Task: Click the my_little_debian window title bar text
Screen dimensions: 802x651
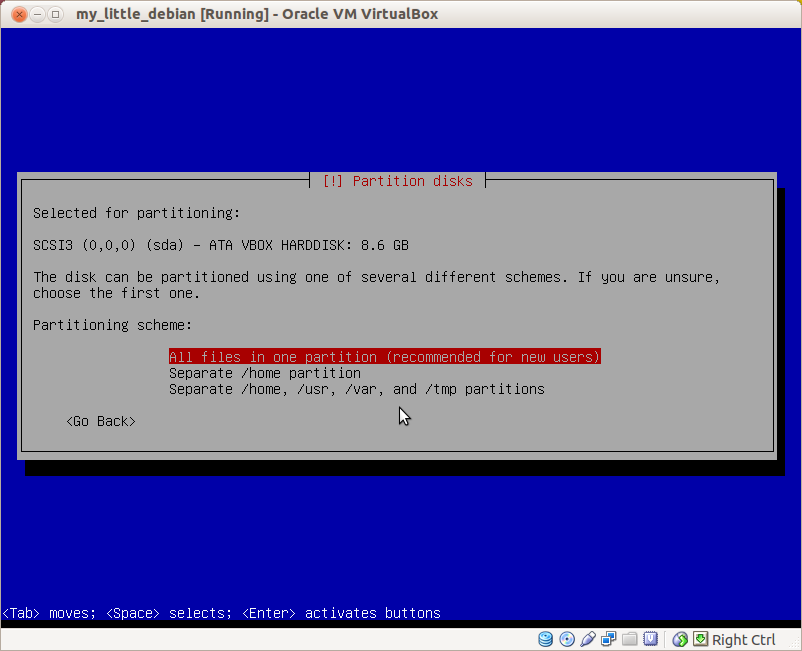Action: pos(257,14)
